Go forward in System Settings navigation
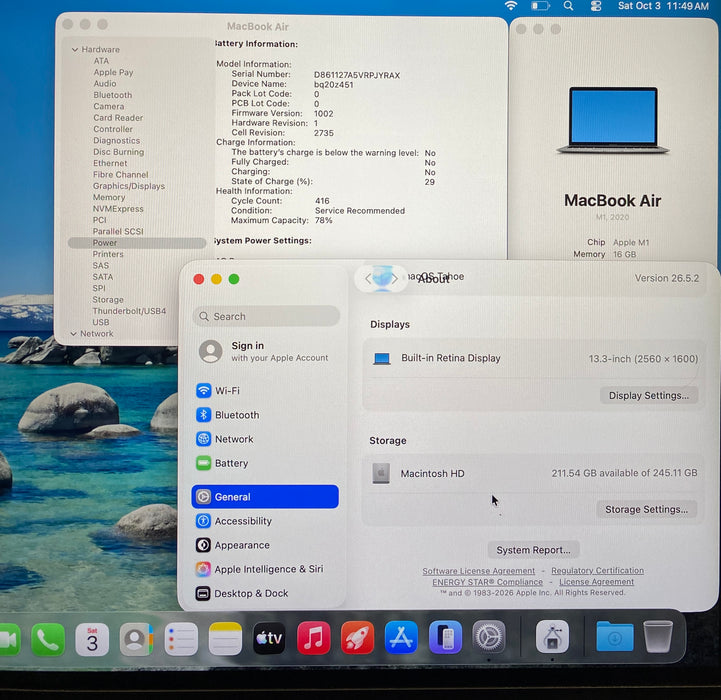Image resolution: width=721 pixels, height=700 pixels. [x=395, y=279]
